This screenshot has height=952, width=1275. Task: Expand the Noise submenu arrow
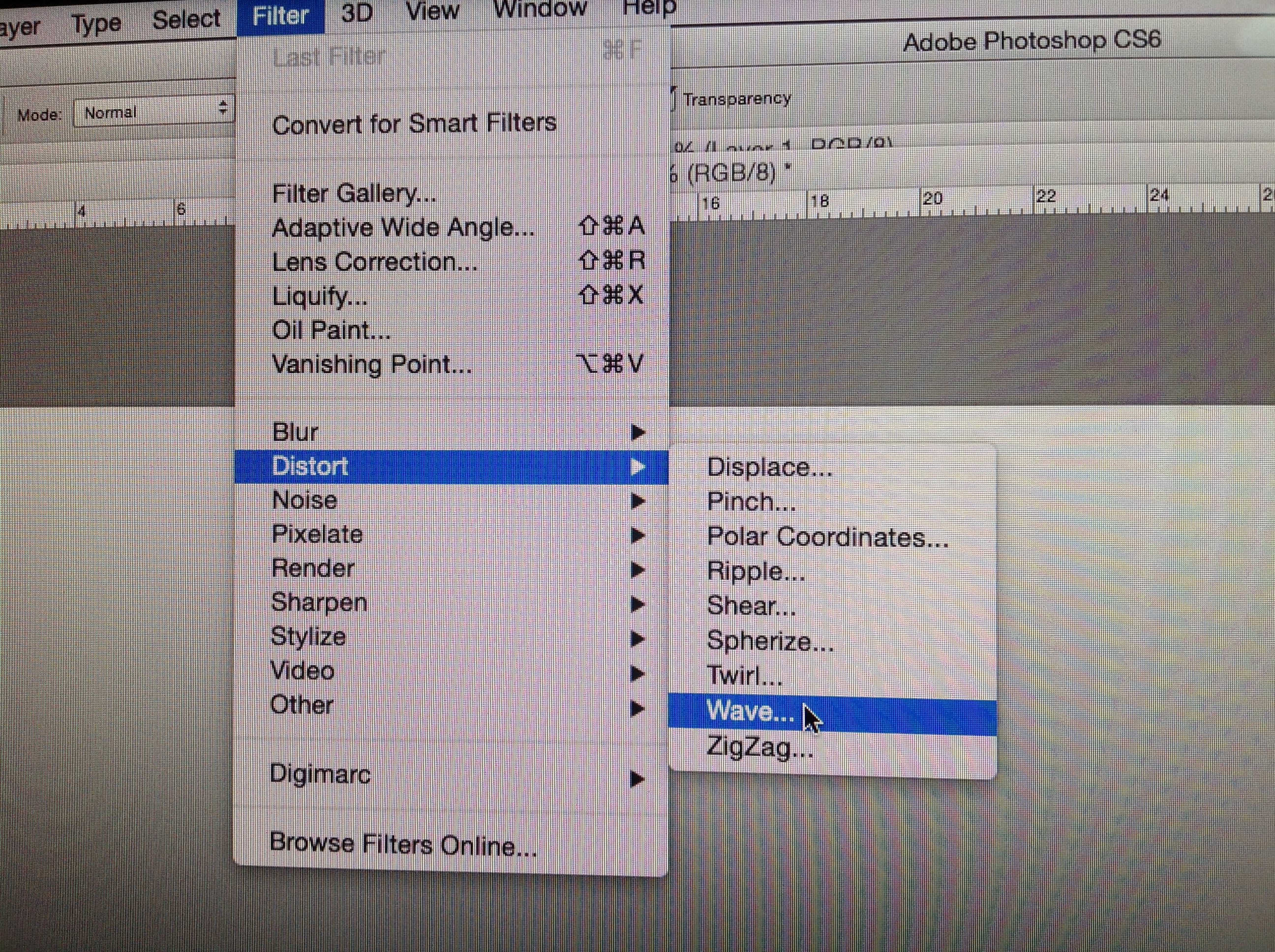[x=637, y=502]
